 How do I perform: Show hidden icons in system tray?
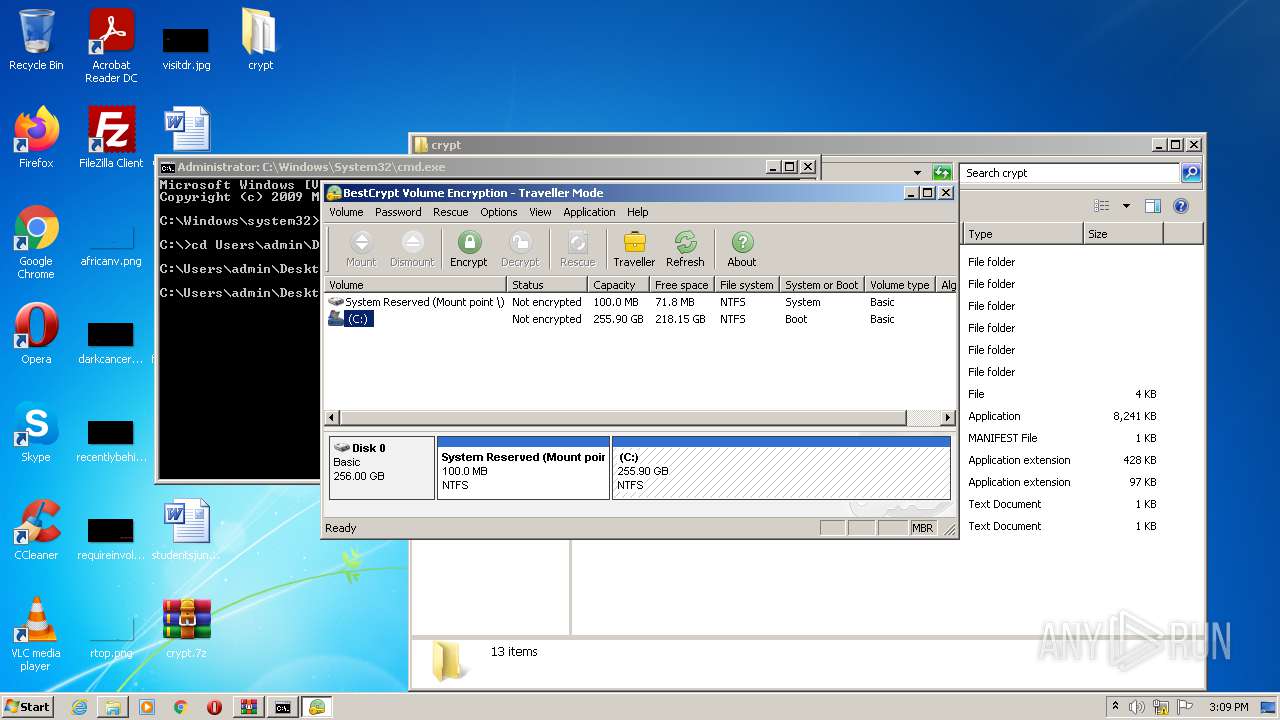tap(1115, 707)
